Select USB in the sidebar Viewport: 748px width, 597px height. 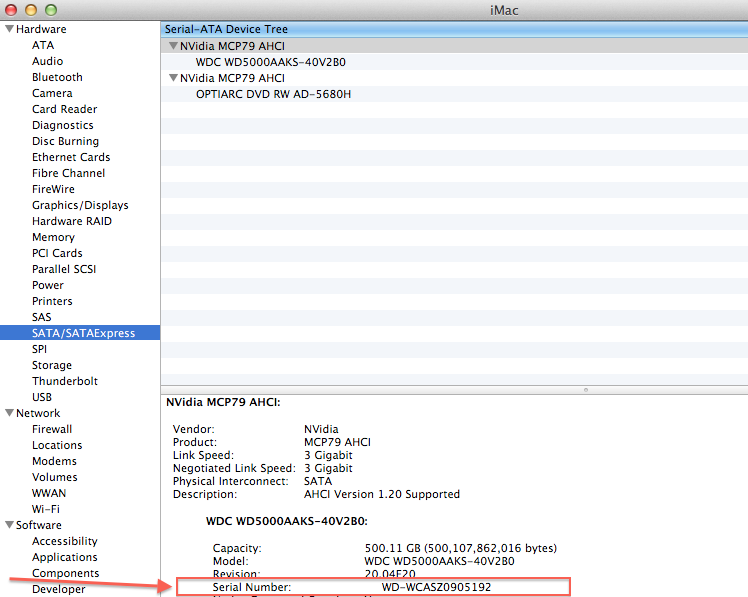click(42, 397)
